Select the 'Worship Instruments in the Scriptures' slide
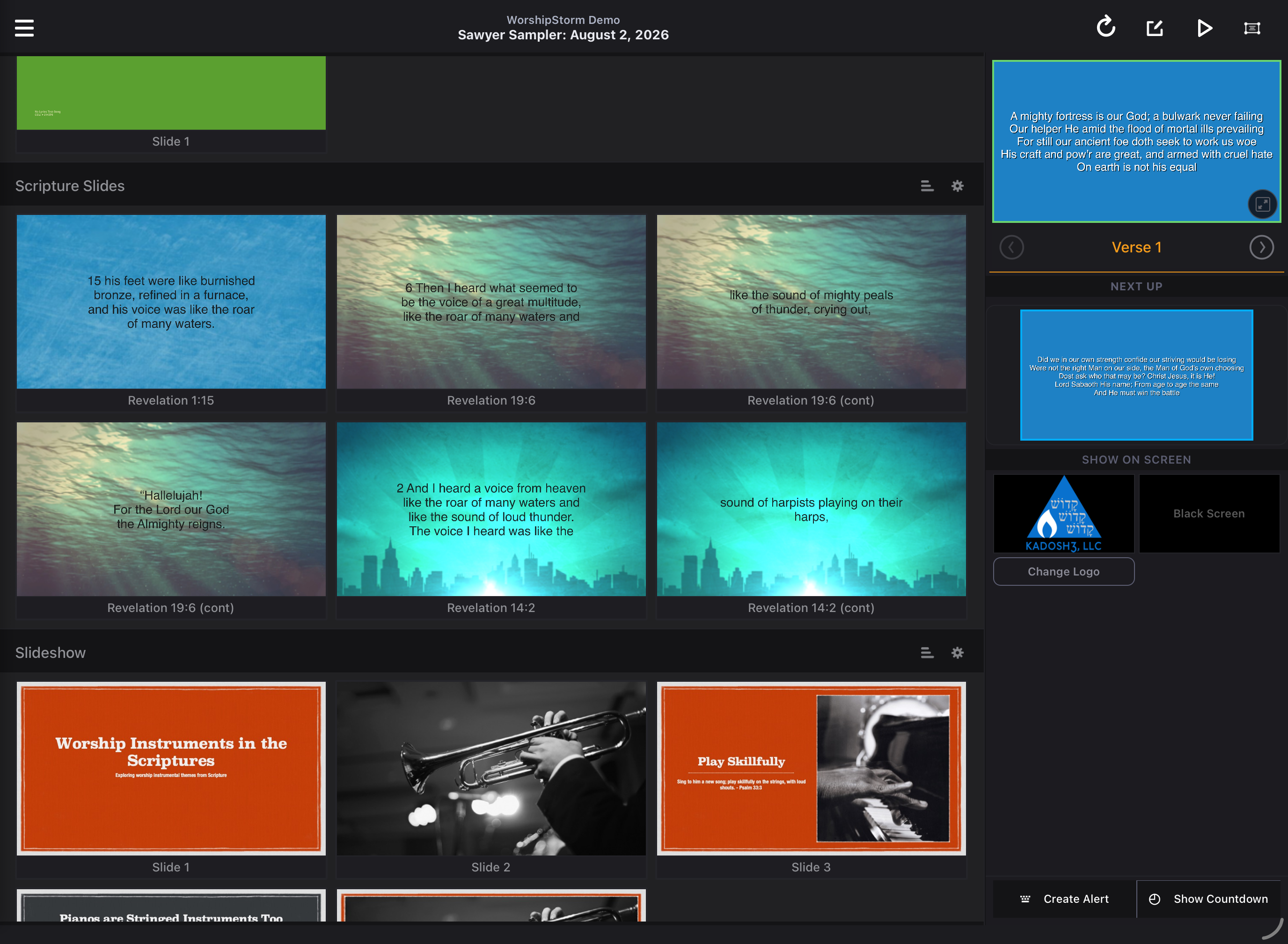The height and width of the screenshot is (944, 1288). pyautogui.click(x=171, y=768)
